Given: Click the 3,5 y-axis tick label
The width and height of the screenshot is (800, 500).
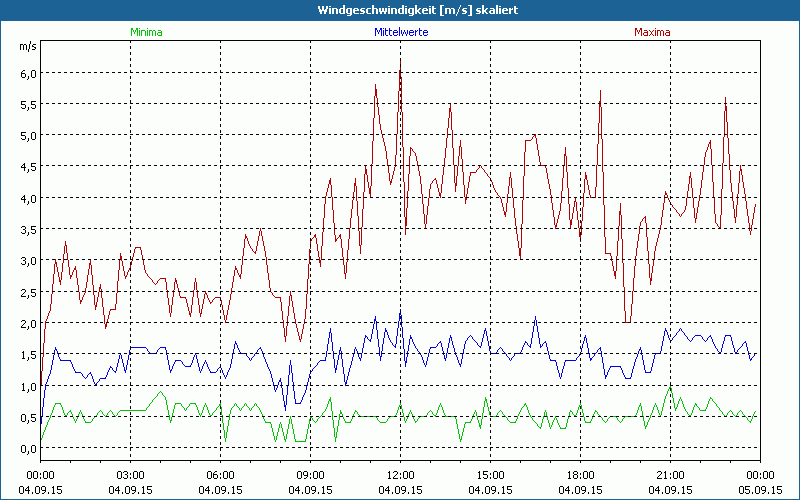Looking at the screenshot, I should click(x=27, y=230).
